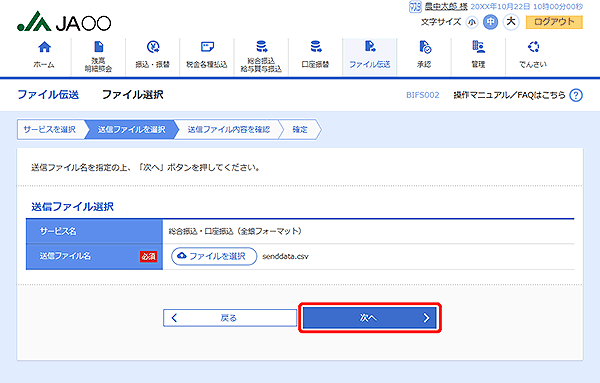Image resolution: width=600 pixels, height=383 pixels.
Task: Click the 送信ファイル名 label cell
Action: tap(95, 256)
